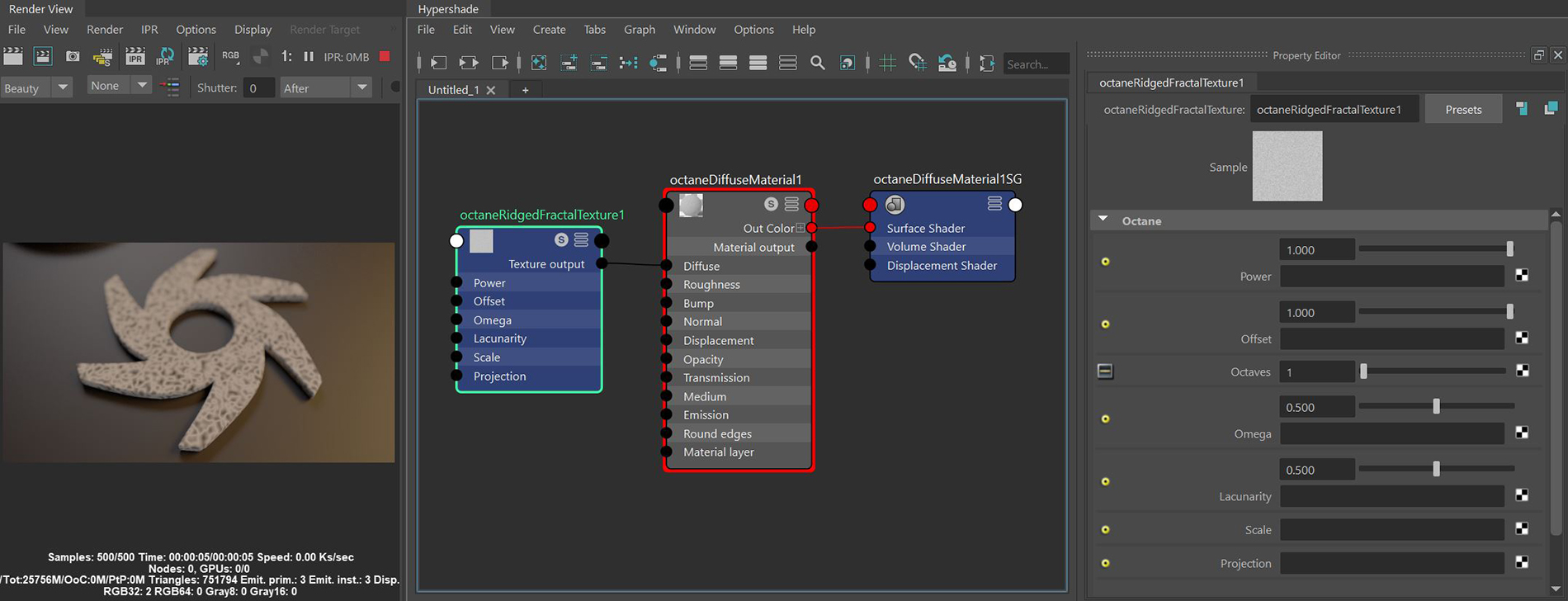Click the render region icon
Screen dimensions: 1568x601
[x=43, y=56]
